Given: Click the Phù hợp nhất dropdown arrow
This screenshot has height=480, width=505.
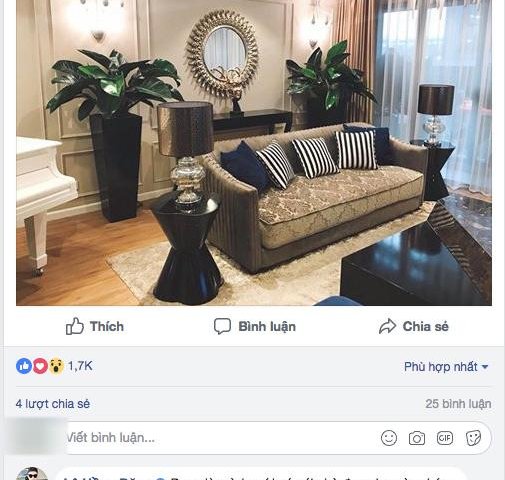Looking at the screenshot, I should coord(485,367).
